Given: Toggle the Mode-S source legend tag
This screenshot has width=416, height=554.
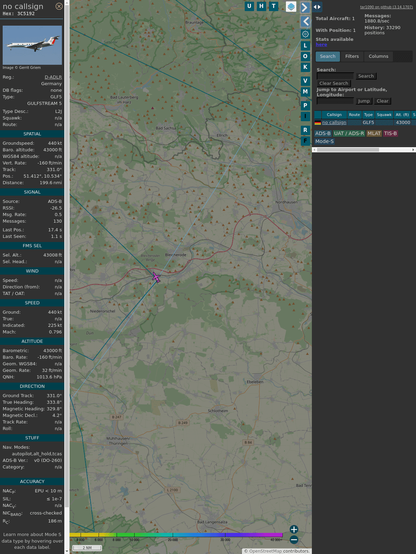Looking at the screenshot, I should click(324, 141).
